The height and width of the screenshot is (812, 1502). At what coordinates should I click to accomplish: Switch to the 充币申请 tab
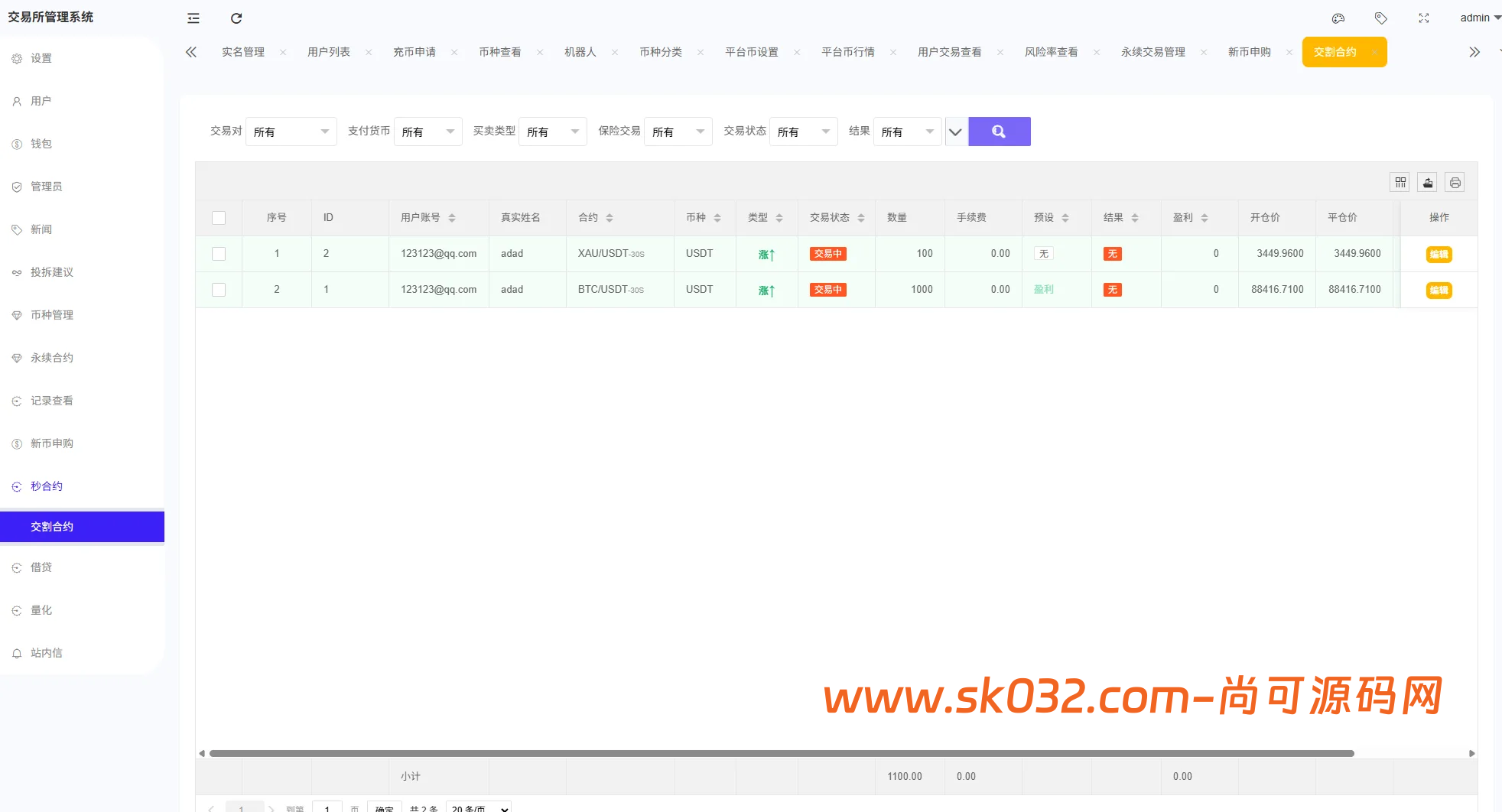click(415, 52)
